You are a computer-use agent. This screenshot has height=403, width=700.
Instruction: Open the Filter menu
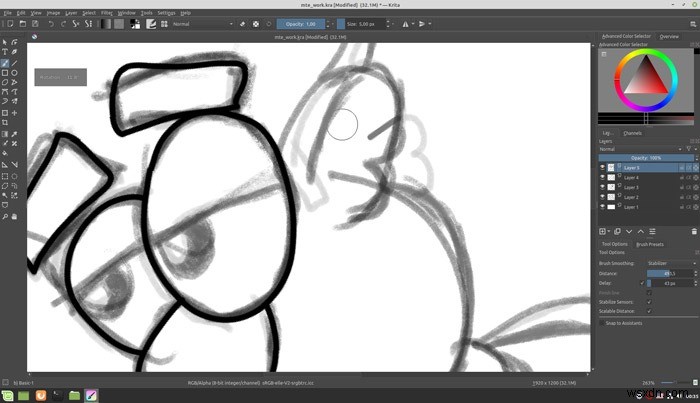pos(107,13)
